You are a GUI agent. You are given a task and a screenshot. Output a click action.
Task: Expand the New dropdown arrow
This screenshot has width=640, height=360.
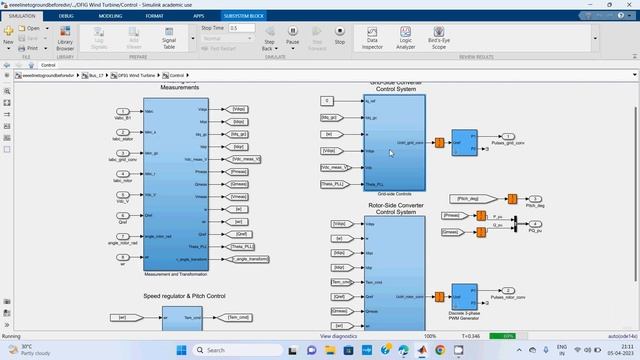[x=8, y=49]
